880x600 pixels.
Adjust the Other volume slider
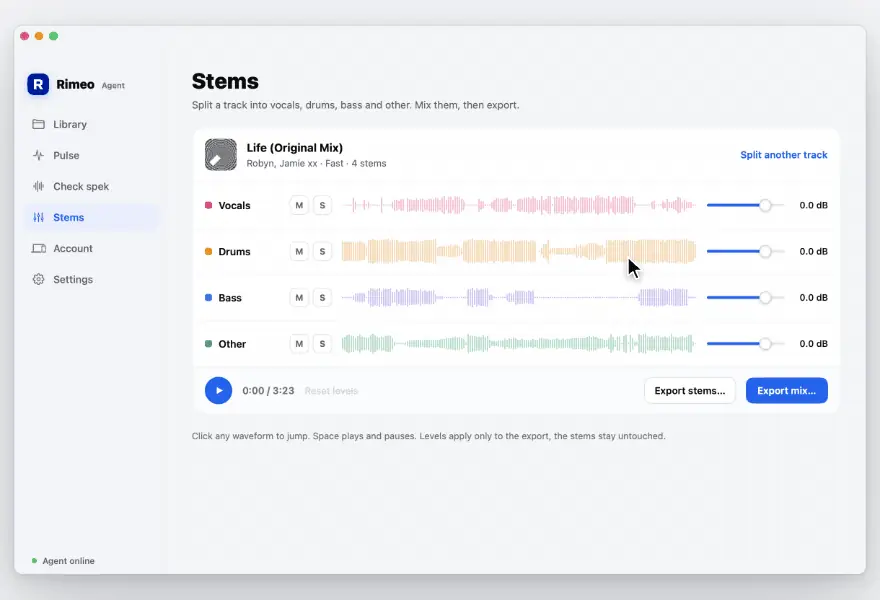click(745, 343)
